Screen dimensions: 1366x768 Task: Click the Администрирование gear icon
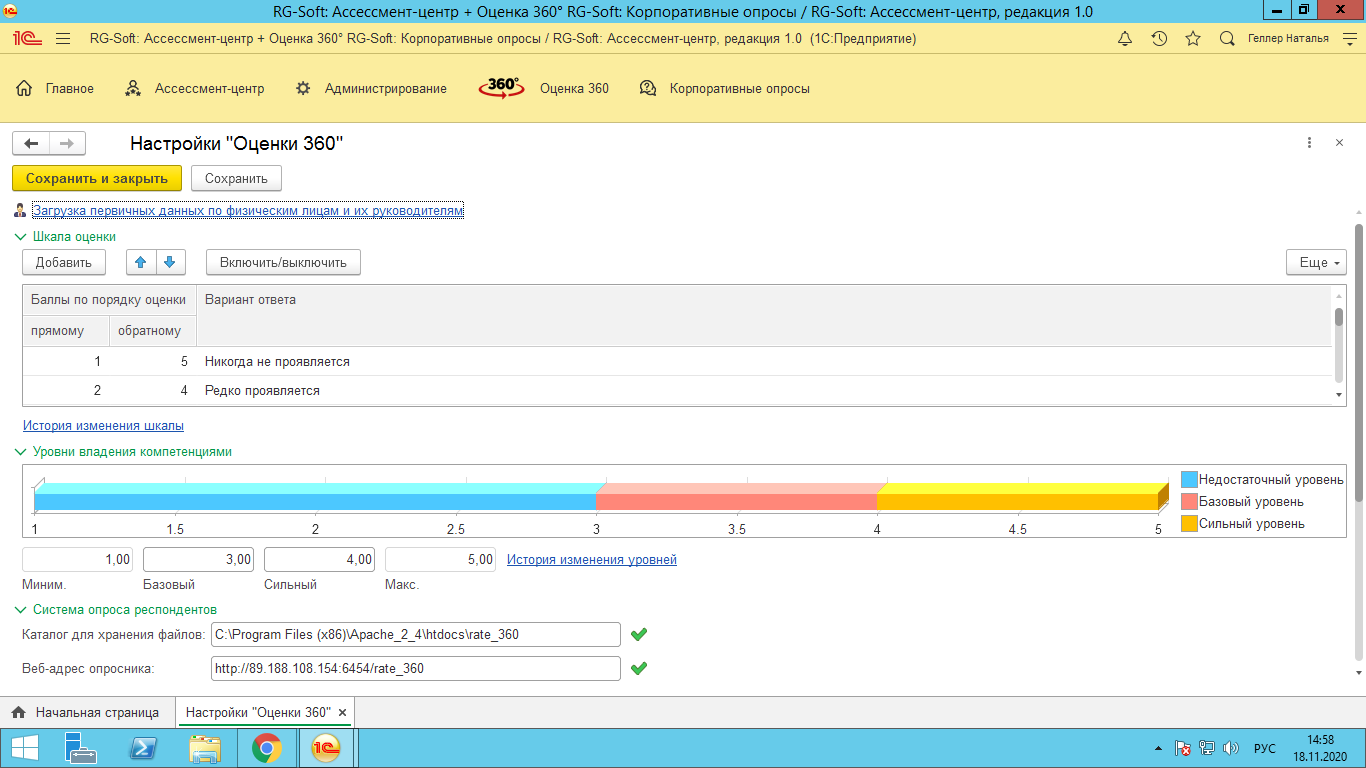[303, 88]
